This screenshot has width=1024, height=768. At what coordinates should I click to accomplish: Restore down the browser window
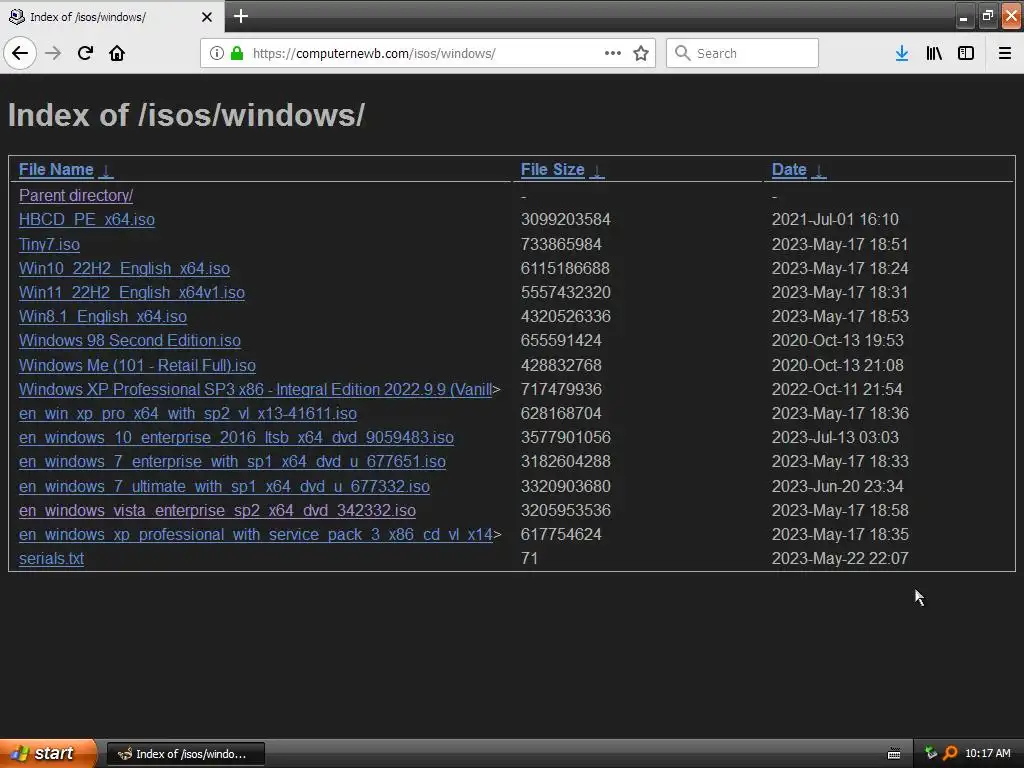coord(987,16)
